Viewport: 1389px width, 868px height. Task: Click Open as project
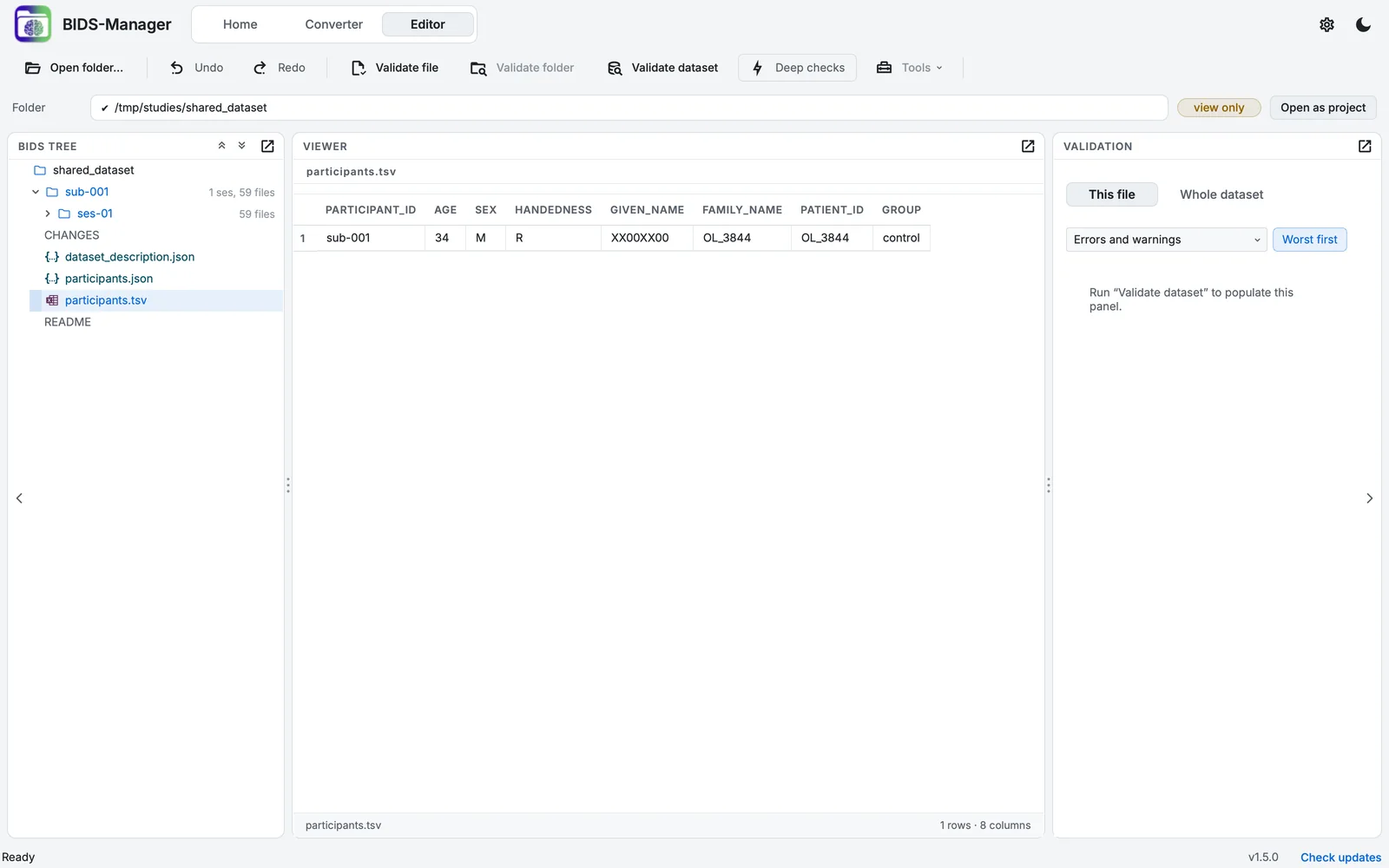[1323, 108]
